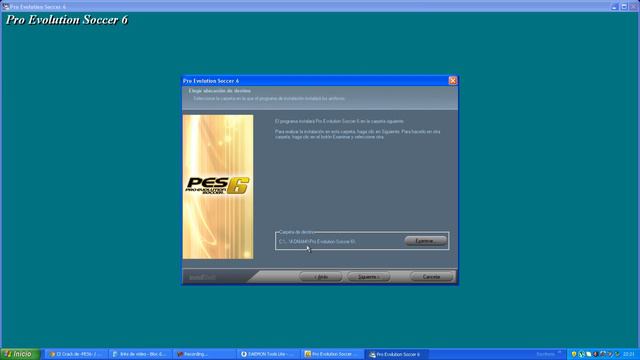Image resolution: width=640 pixels, height=360 pixels.
Task: Click the DAEMON Tools Lite taskbar icon
Action: (244, 354)
